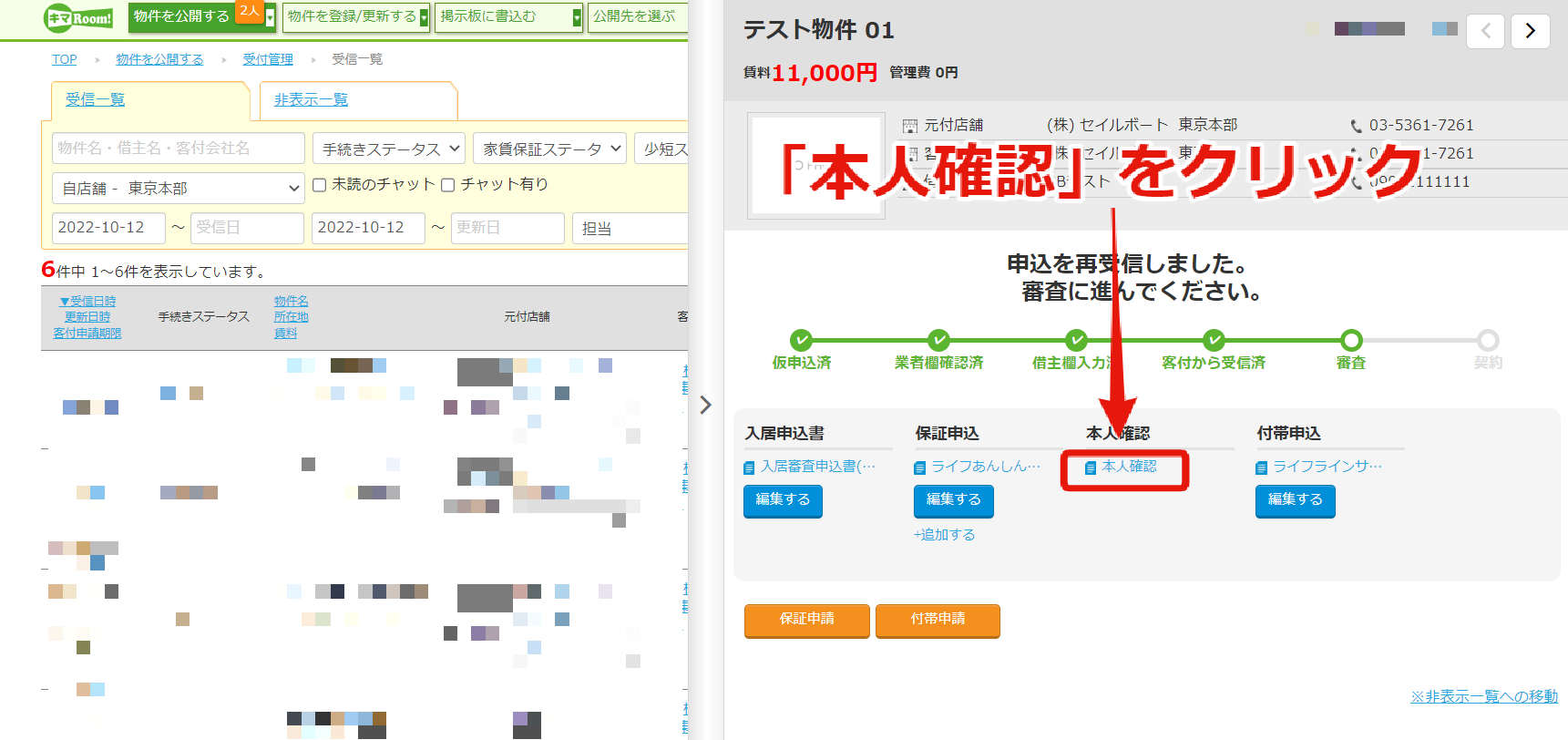Sort the list by 所在地
1568x740 pixels.
tap(292, 317)
